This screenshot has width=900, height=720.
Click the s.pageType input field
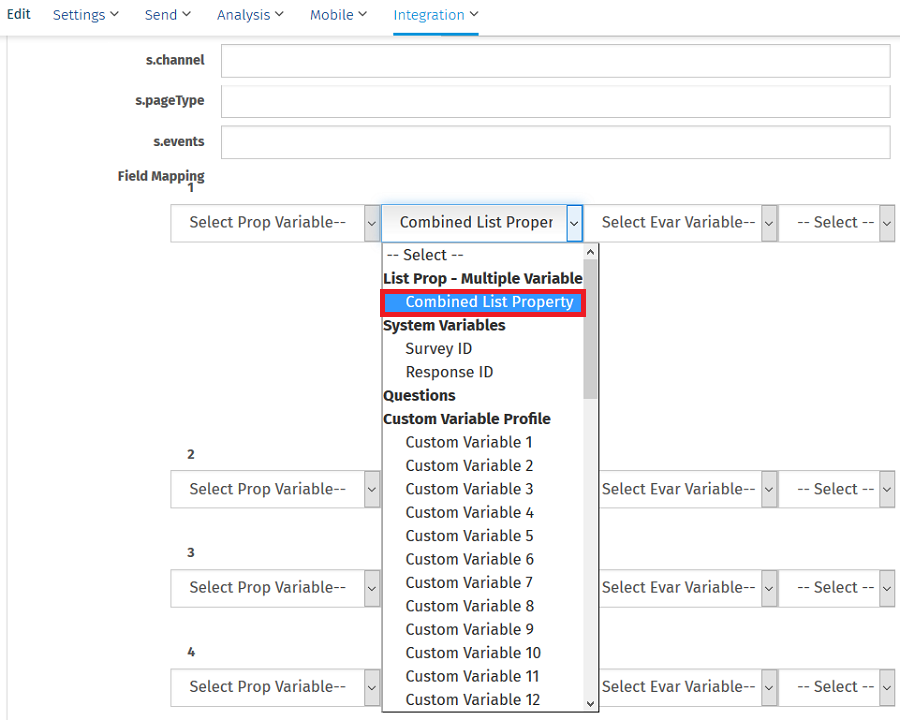[555, 102]
